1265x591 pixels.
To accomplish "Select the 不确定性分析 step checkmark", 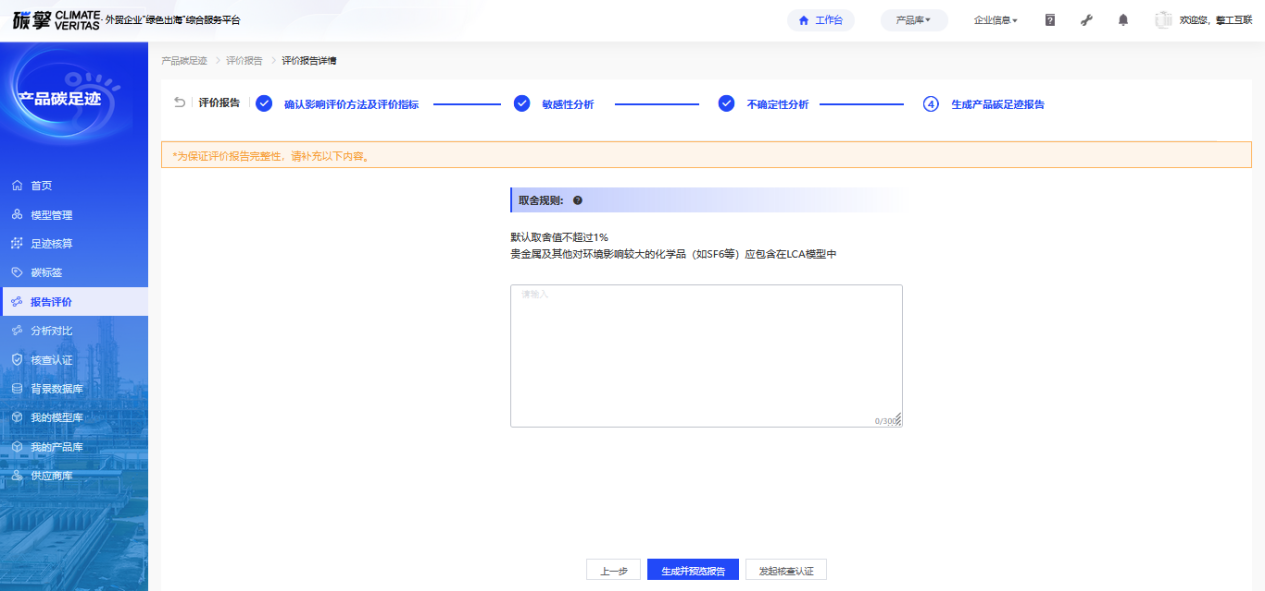I will point(727,104).
